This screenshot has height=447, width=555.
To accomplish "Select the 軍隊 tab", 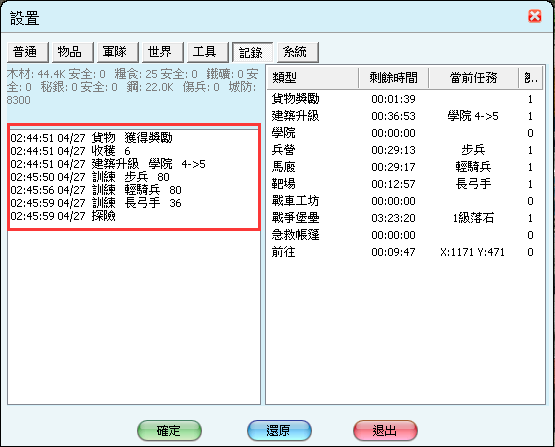I will point(118,52).
